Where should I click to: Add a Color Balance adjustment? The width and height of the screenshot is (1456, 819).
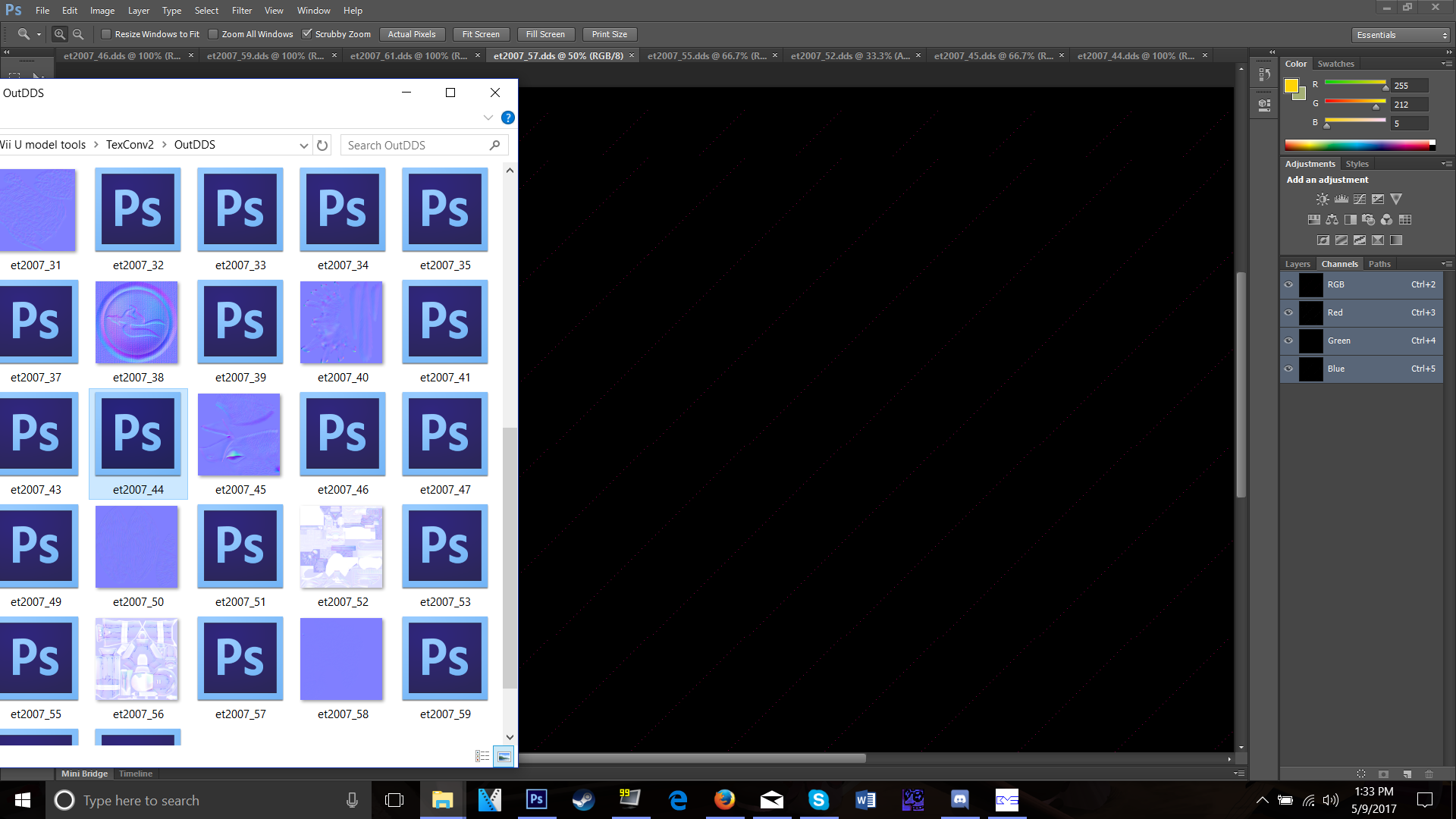pos(1332,220)
